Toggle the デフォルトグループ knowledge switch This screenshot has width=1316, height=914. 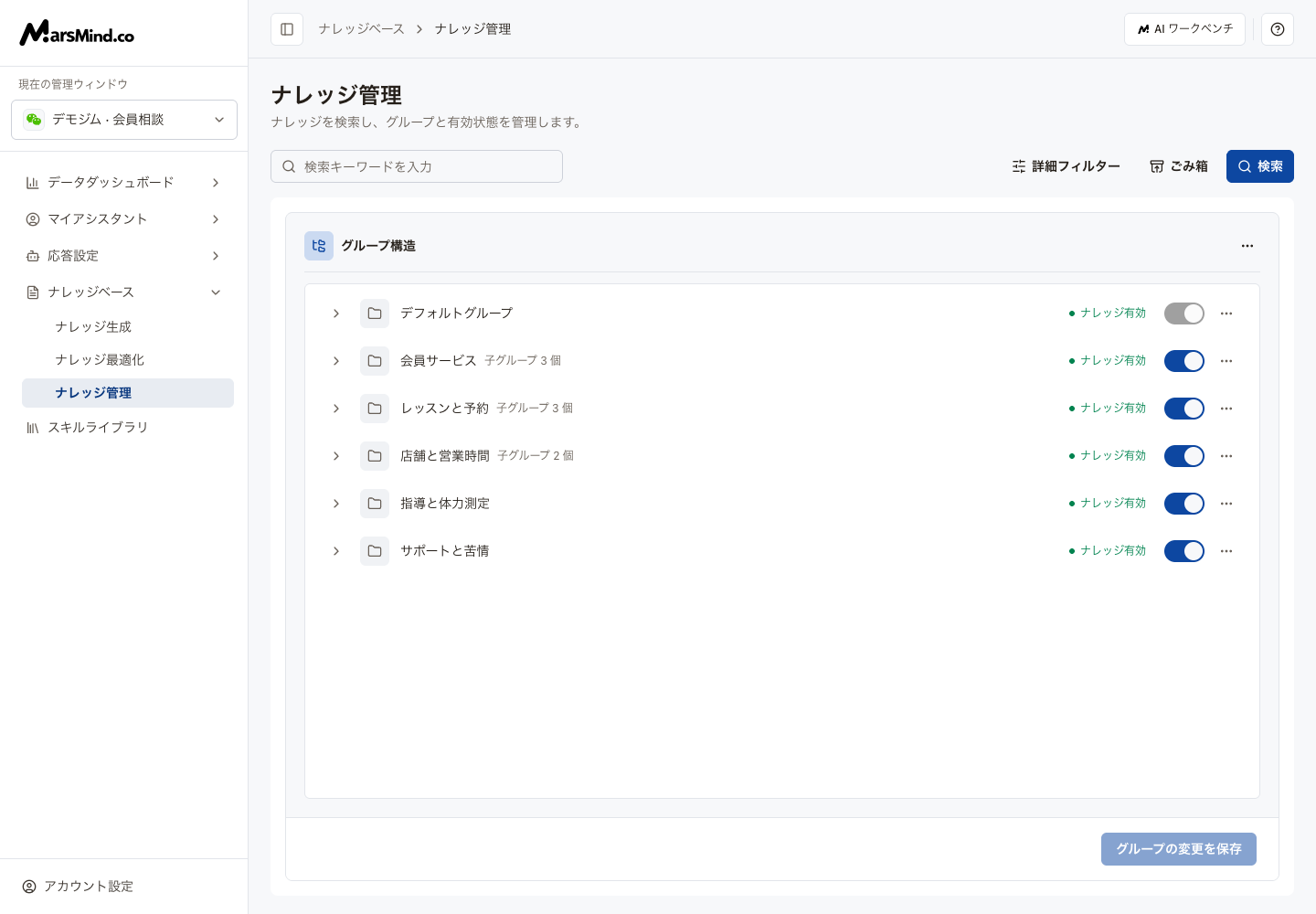[x=1184, y=314]
